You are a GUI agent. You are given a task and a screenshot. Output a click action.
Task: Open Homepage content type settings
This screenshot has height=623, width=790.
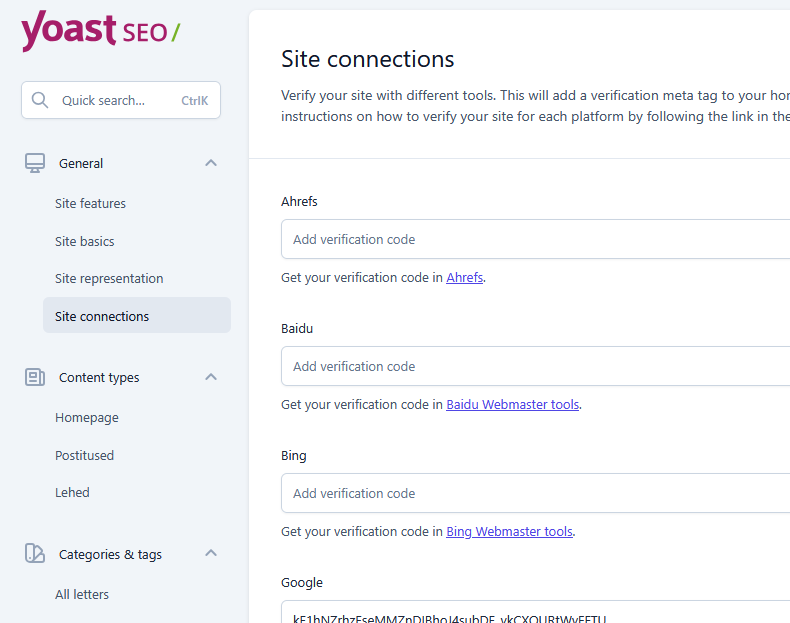(87, 417)
